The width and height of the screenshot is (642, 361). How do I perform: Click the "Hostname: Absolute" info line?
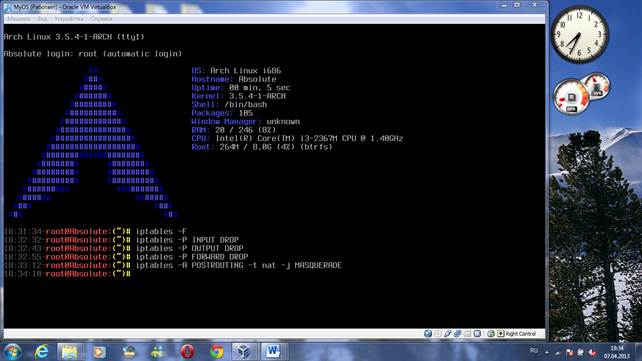pyautogui.click(x=234, y=79)
